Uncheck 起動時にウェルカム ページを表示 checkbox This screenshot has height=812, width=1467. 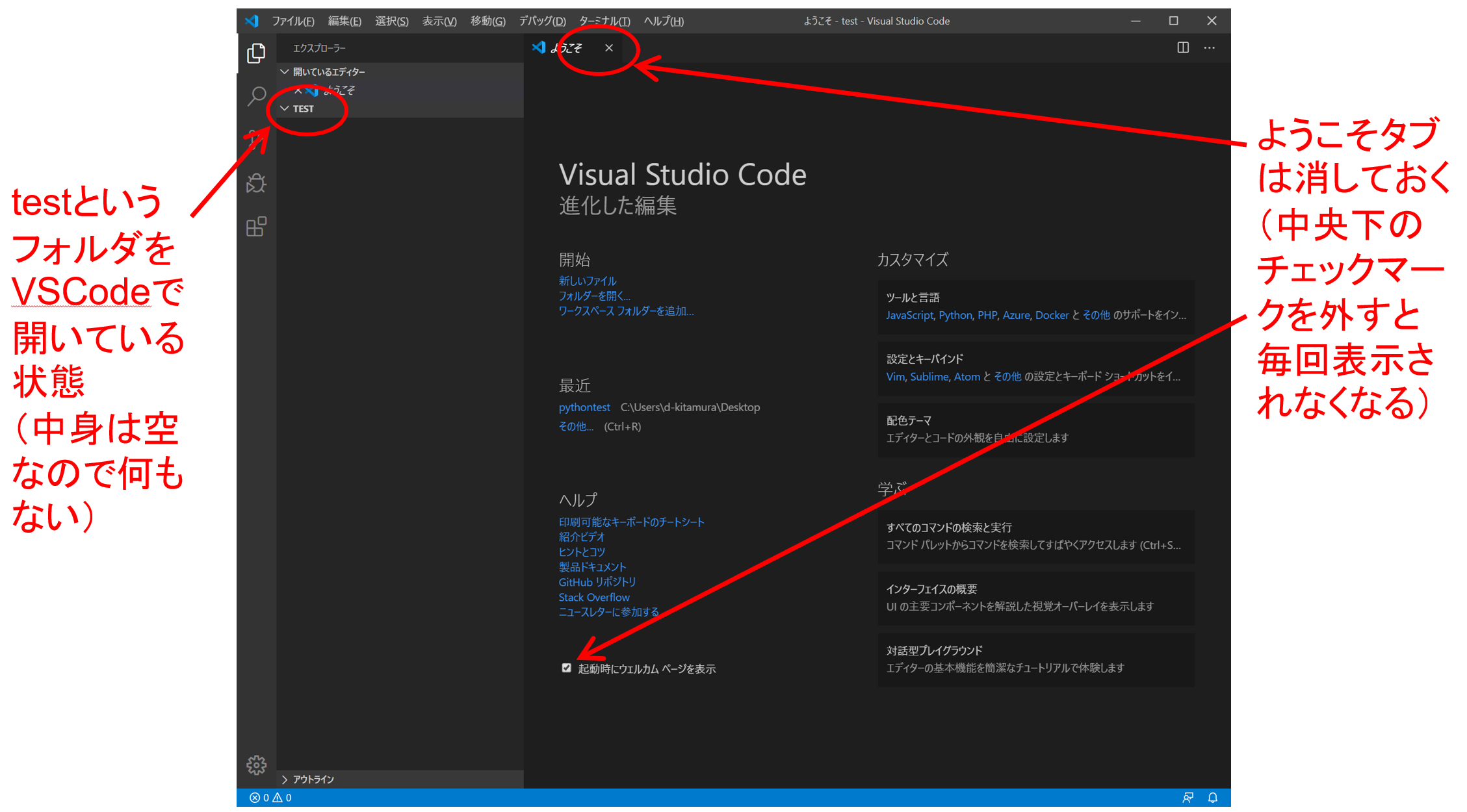point(566,668)
